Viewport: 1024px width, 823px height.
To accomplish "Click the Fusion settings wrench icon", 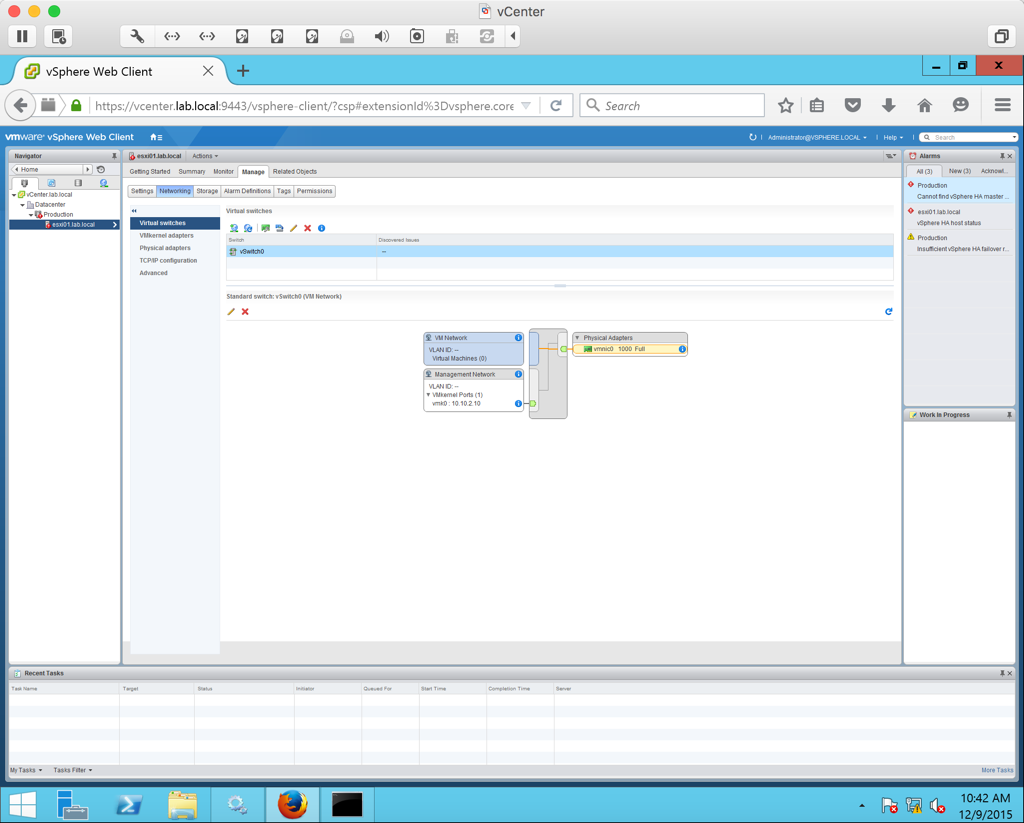I will (x=137, y=36).
